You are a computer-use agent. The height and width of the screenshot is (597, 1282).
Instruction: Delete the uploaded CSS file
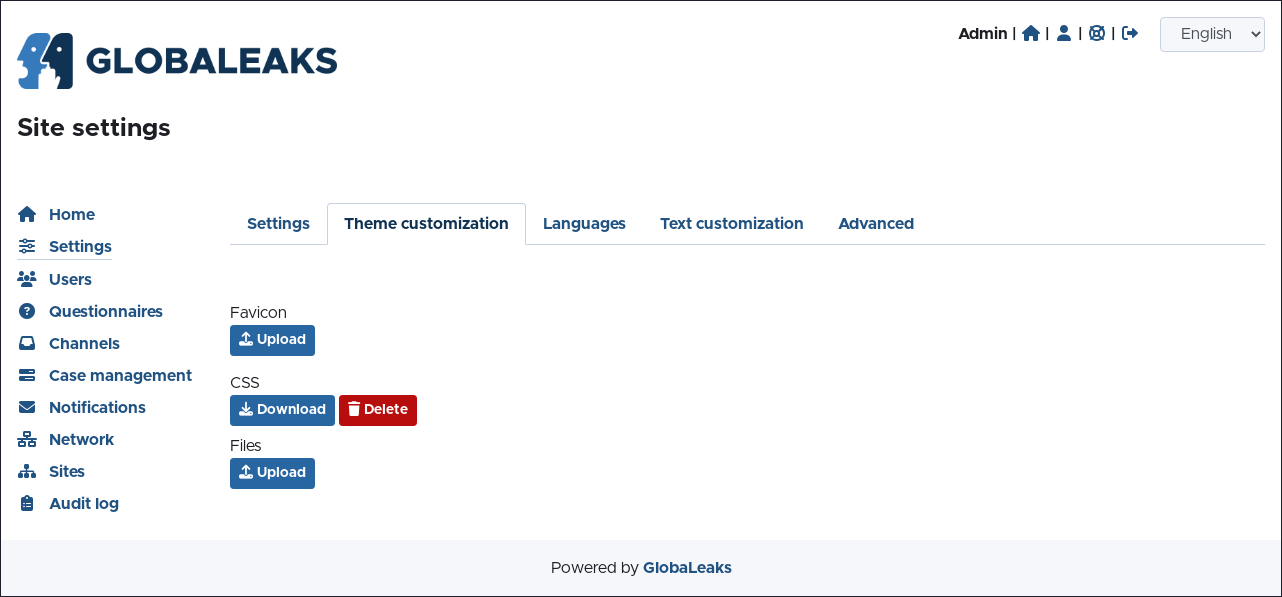pos(377,410)
